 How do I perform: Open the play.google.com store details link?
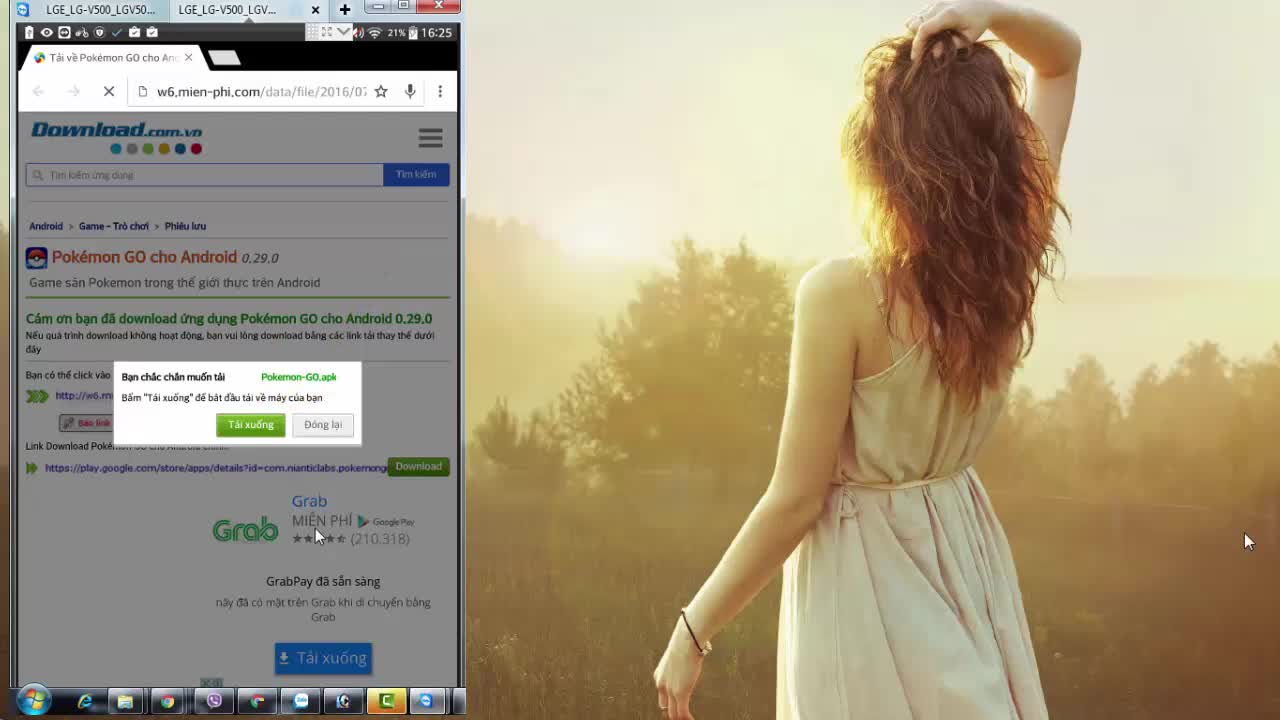click(x=215, y=468)
